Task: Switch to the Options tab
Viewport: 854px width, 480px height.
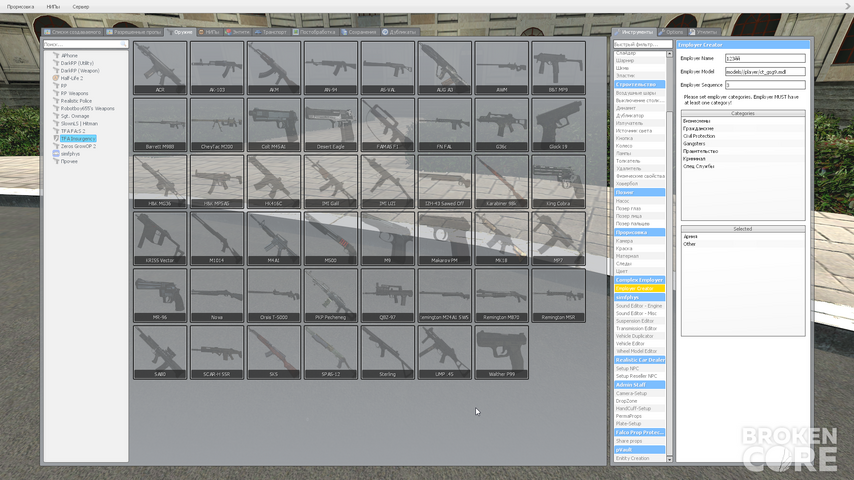Action: click(671, 32)
